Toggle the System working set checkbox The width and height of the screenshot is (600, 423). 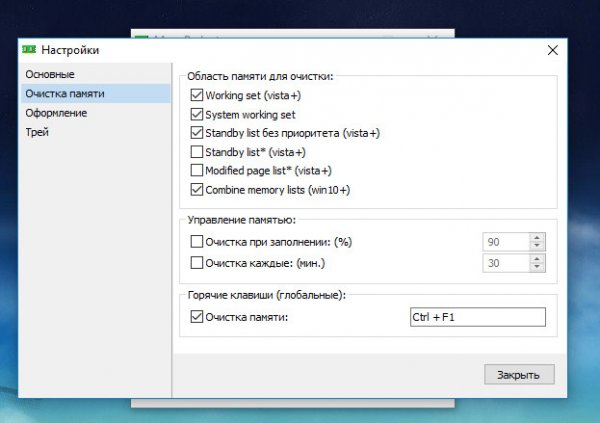pyautogui.click(x=197, y=114)
